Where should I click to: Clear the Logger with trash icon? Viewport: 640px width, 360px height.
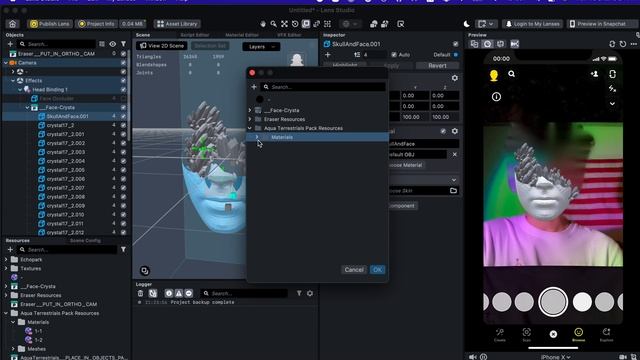click(x=140, y=293)
